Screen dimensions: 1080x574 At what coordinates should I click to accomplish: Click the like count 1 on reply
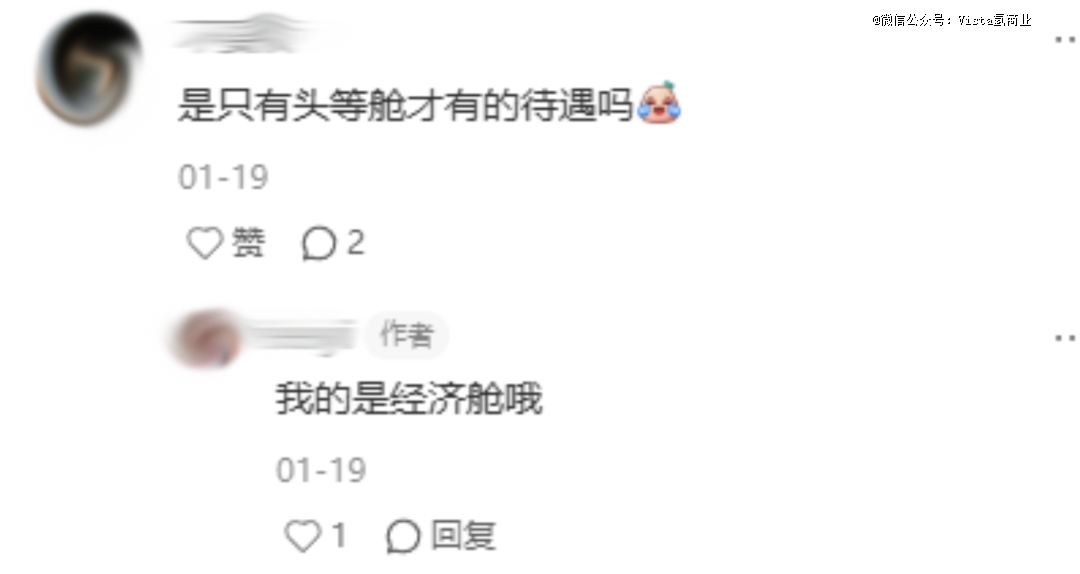click(338, 535)
